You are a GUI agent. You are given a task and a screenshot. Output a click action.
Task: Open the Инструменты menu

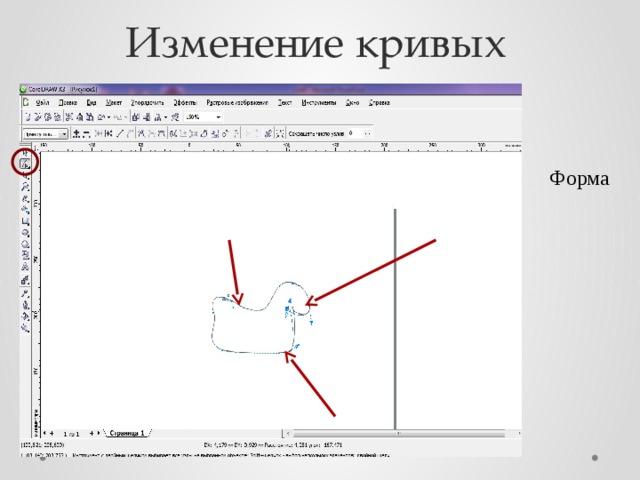click(319, 102)
